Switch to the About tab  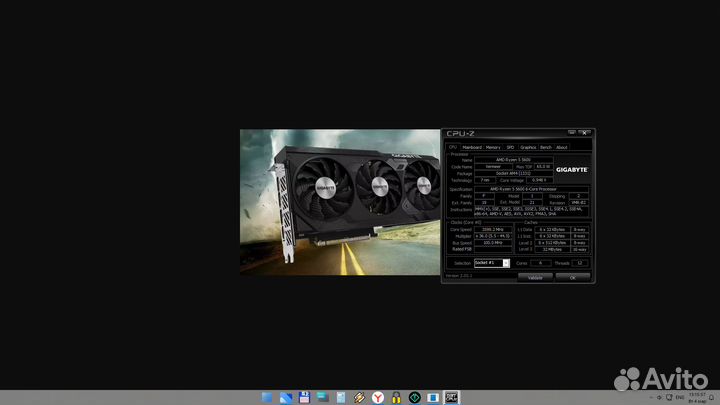[x=562, y=147]
